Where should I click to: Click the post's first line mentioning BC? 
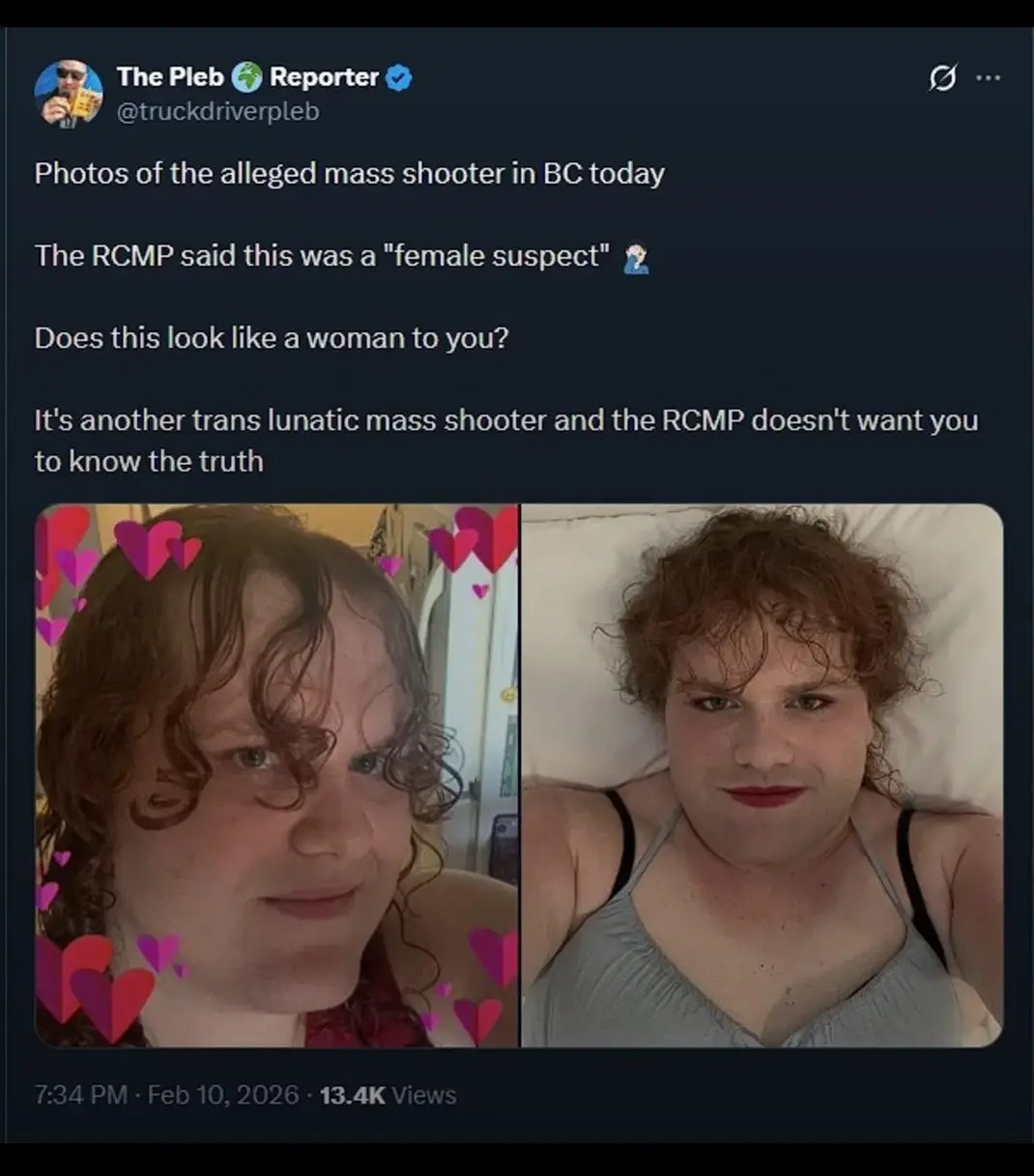(350, 173)
